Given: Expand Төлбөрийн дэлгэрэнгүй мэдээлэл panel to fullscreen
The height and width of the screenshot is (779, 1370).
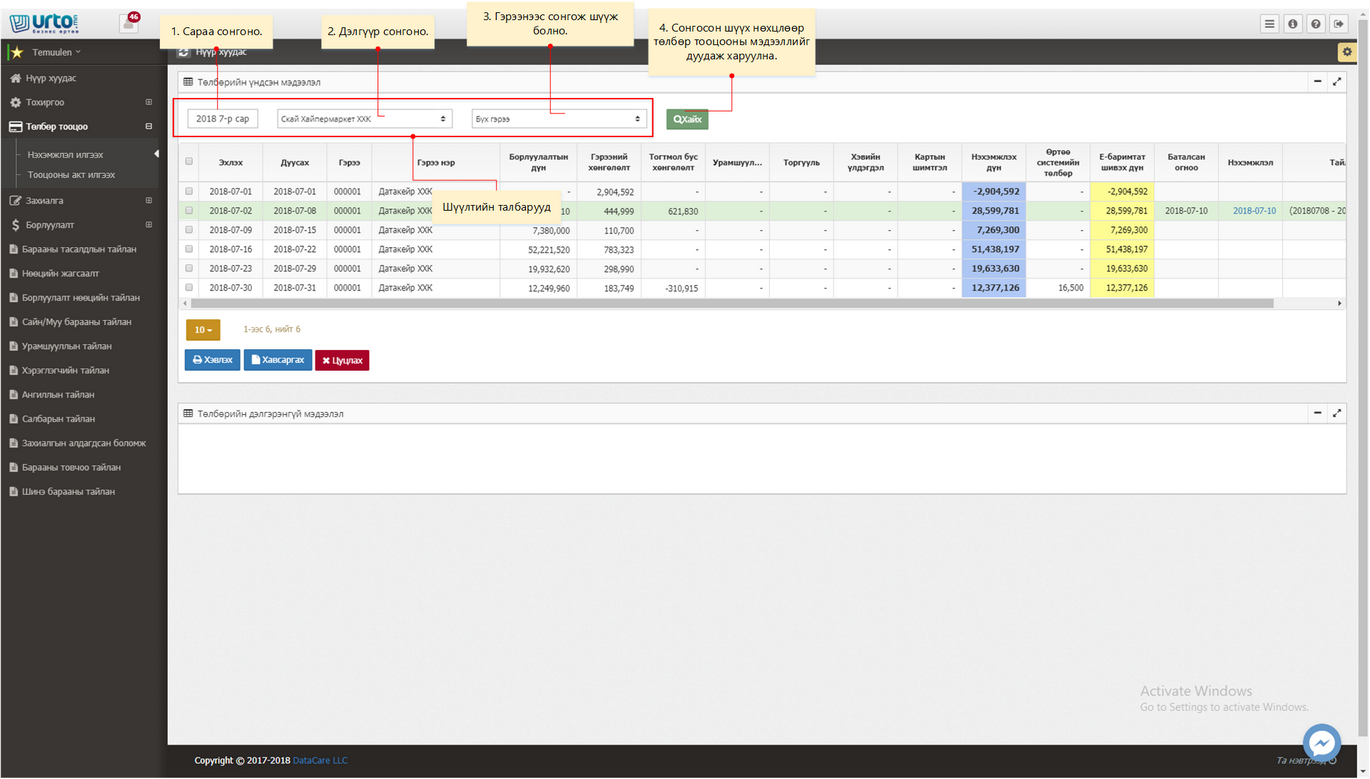Looking at the screenshot, I should coord(1337,413).
